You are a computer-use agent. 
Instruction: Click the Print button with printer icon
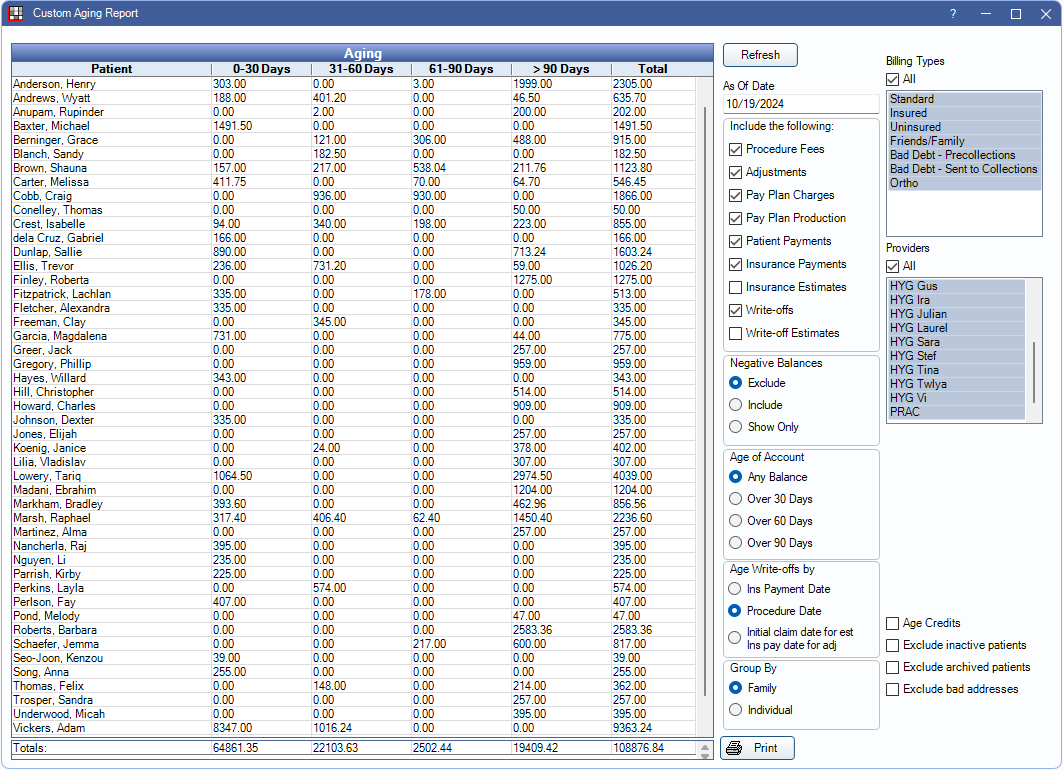(x=757, y=748)
